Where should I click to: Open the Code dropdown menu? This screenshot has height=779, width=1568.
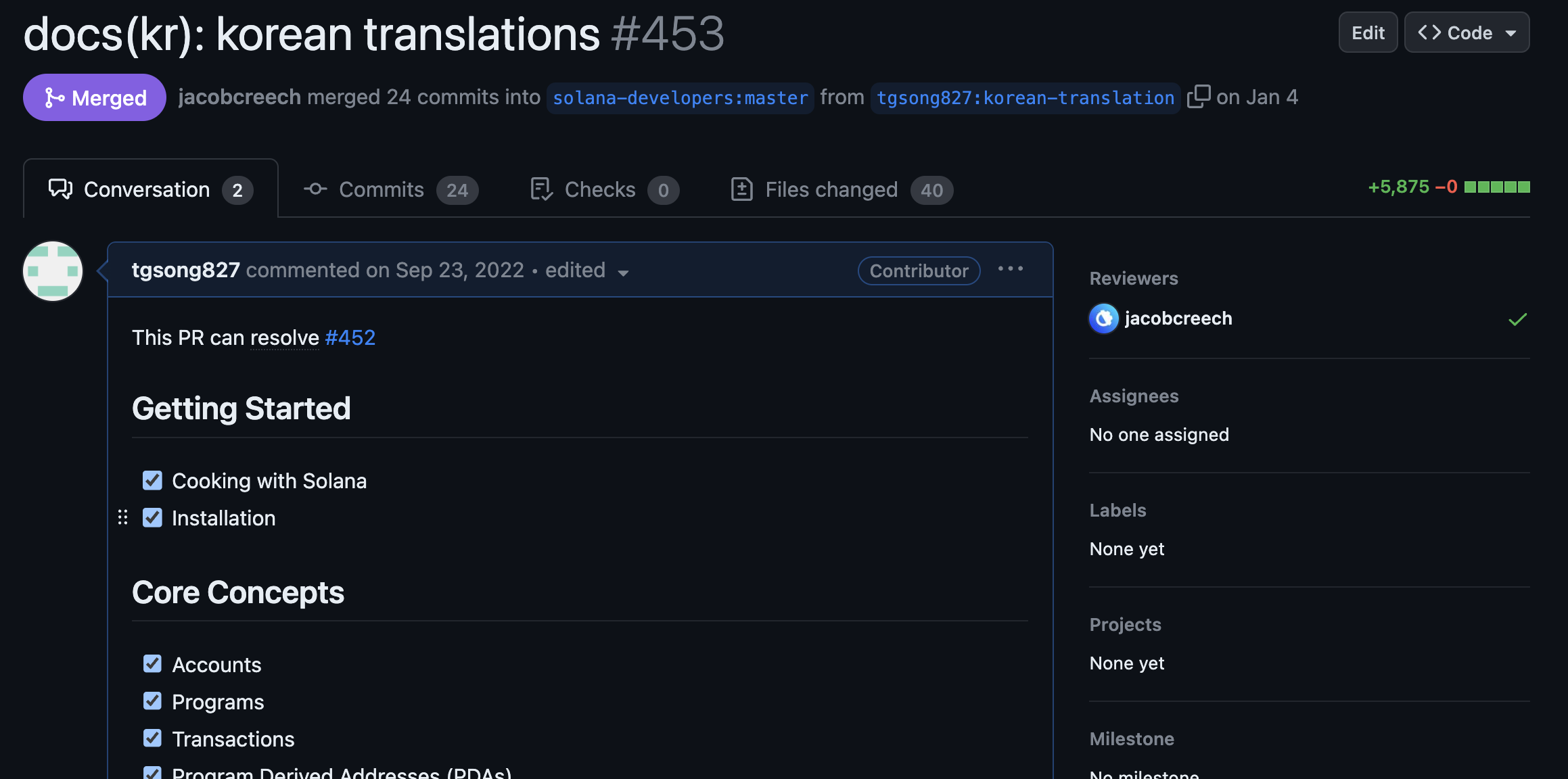(1467, 32)
